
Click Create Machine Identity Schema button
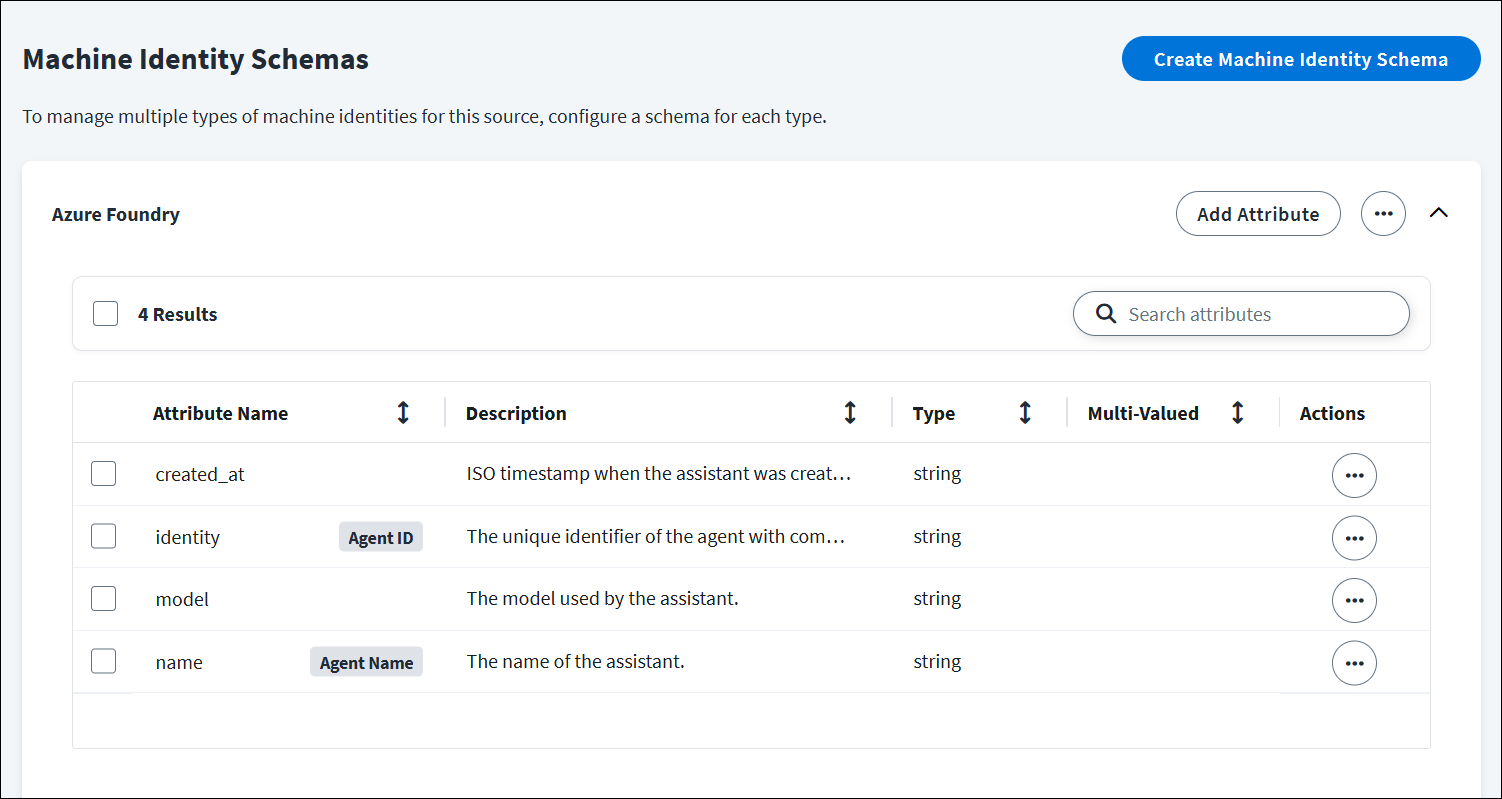pyautogui.click(x=1300, y=59)
